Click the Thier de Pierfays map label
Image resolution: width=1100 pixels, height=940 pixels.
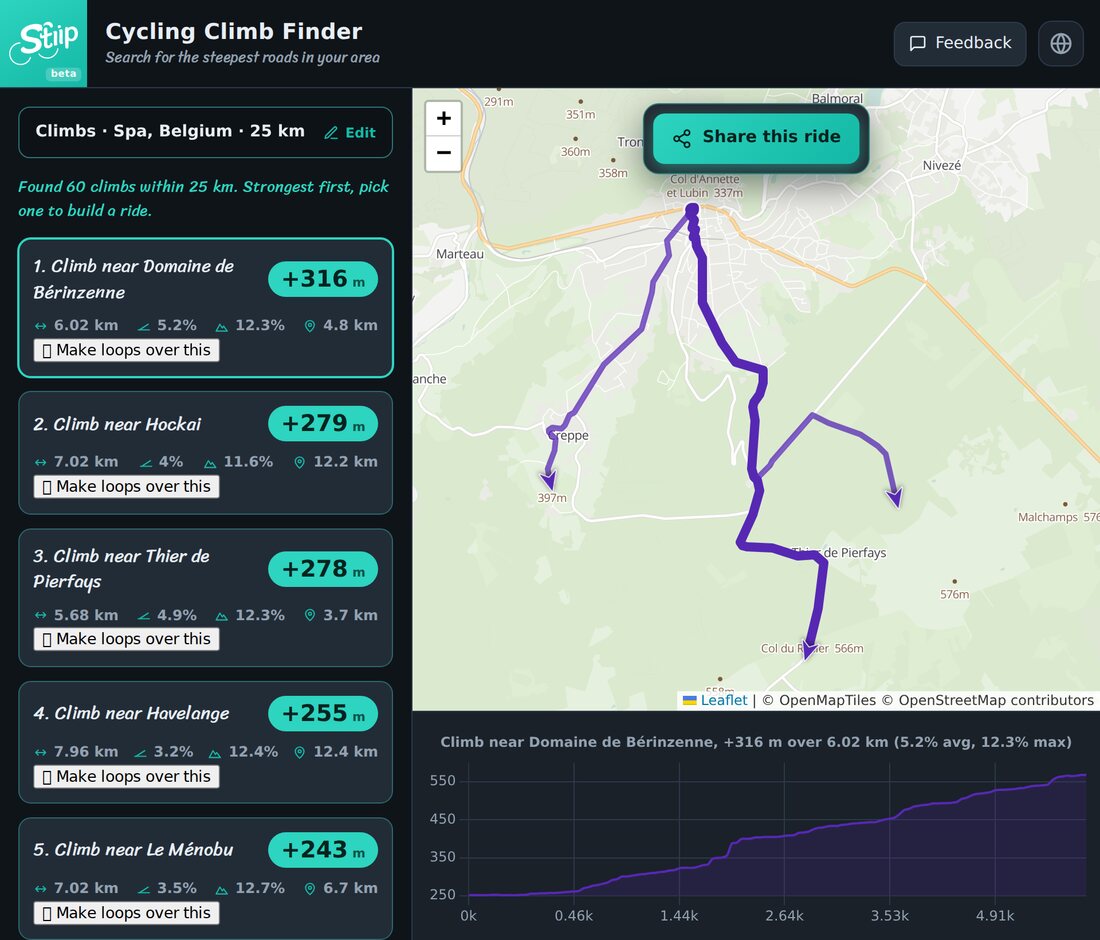click(x=839, y=553)
